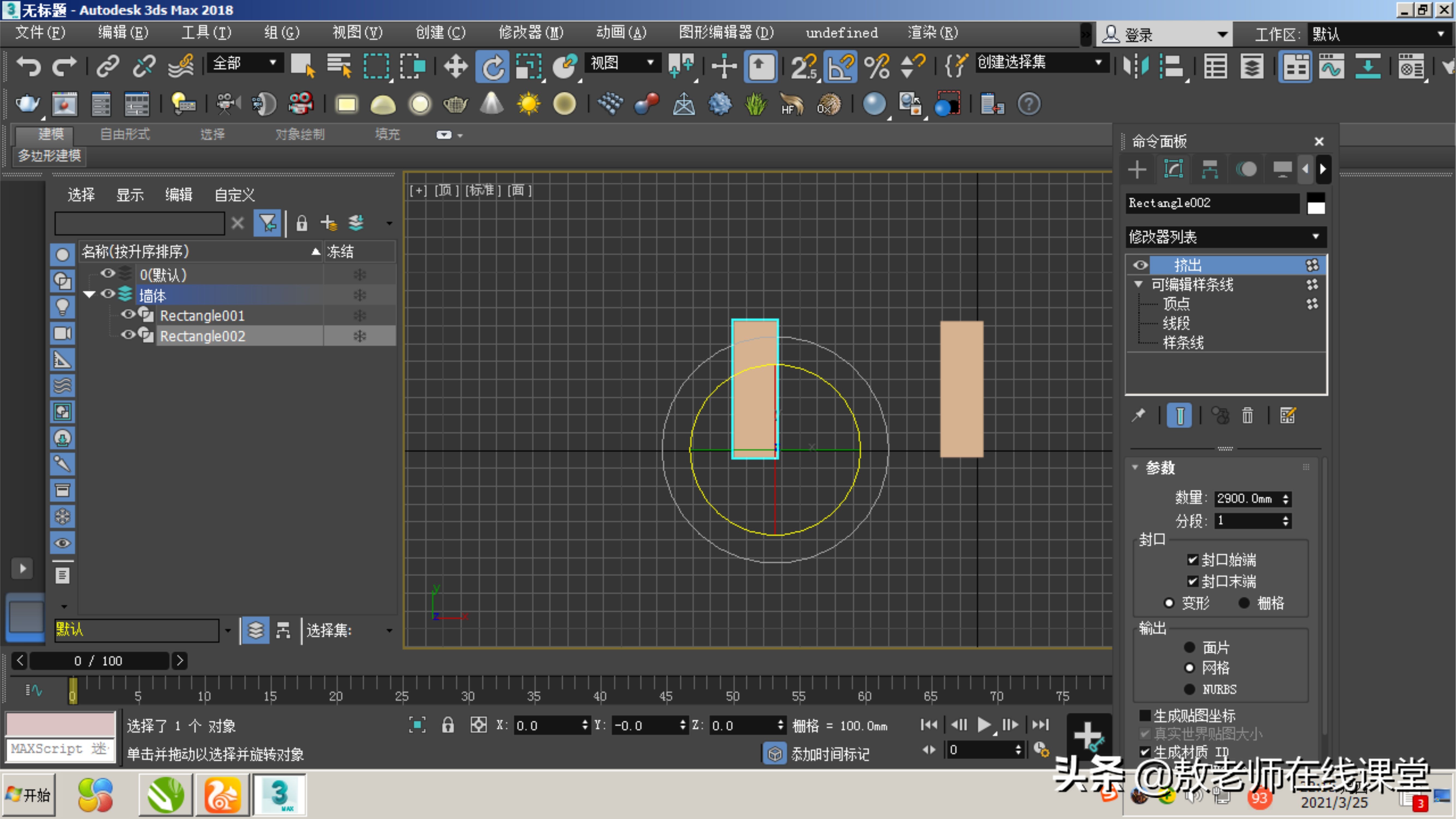
Task: Open the 创建选择集 dropdown
Action: pos(1097,62)
